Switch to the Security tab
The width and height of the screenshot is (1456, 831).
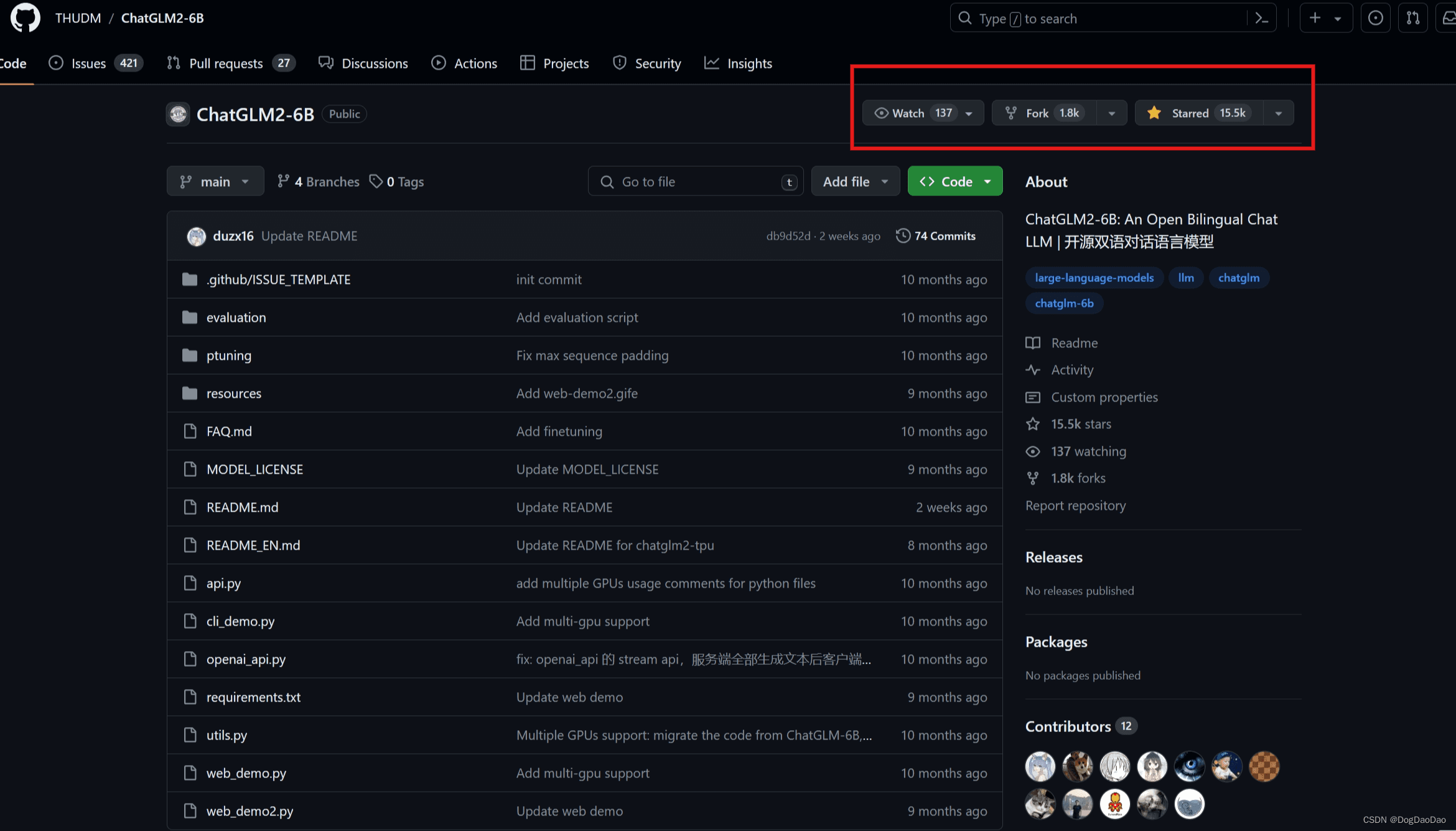pos(646,63)
